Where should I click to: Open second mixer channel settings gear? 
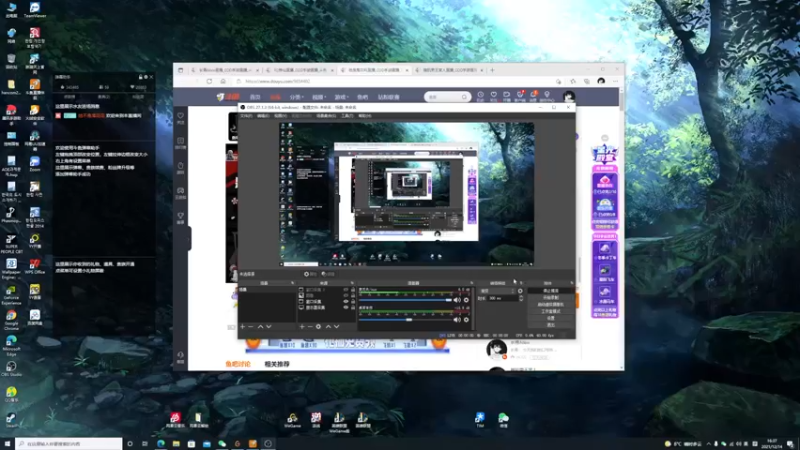466,320
